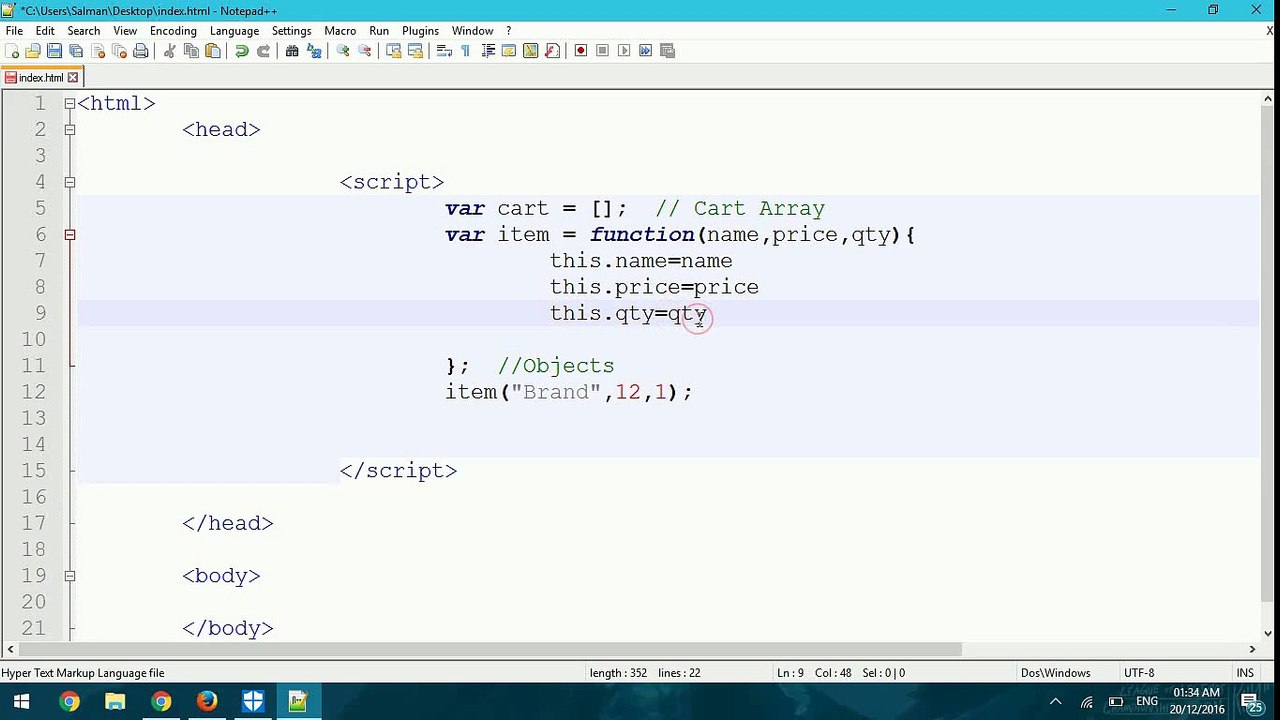1280x720 pixels.
Task: Launch Firefox from the taskbar
Action: [x=207, y=701]
